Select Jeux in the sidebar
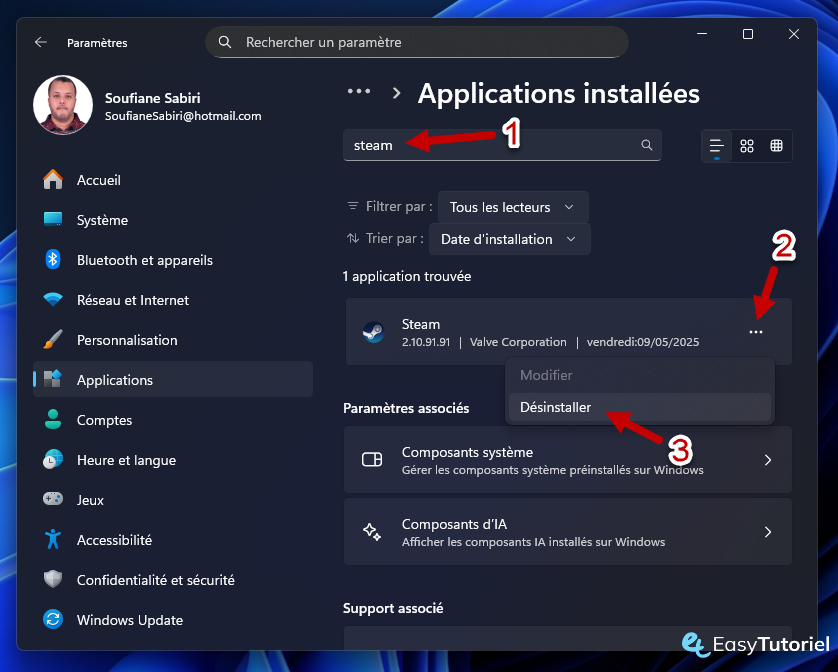 click(90, 500)
